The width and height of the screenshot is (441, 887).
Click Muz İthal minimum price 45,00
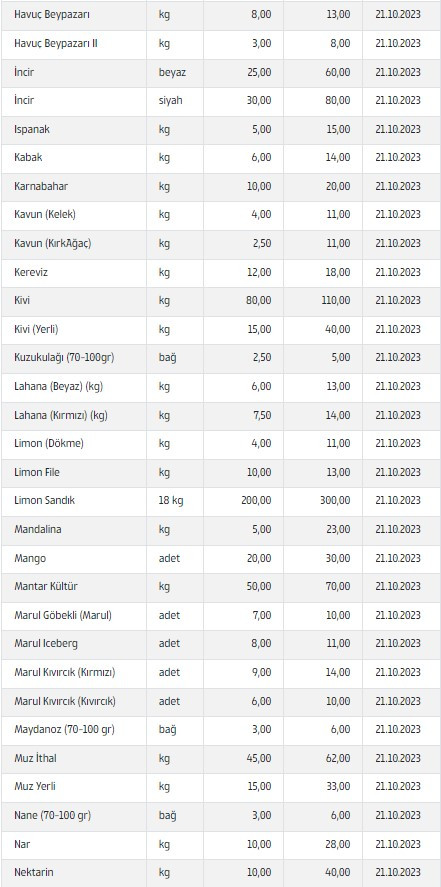[x=258, y=758]
